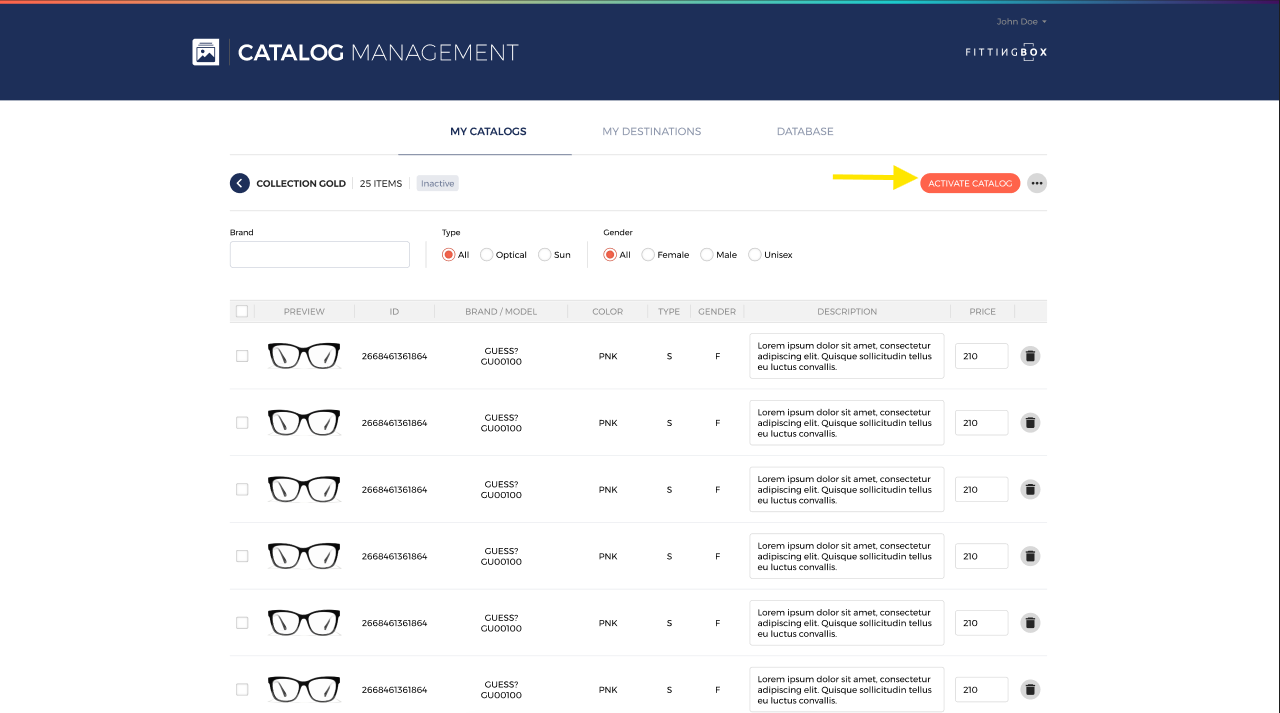Select the Unisex gender filter
This screenshot has width=1280, height=713.
(x=755, y=255)
